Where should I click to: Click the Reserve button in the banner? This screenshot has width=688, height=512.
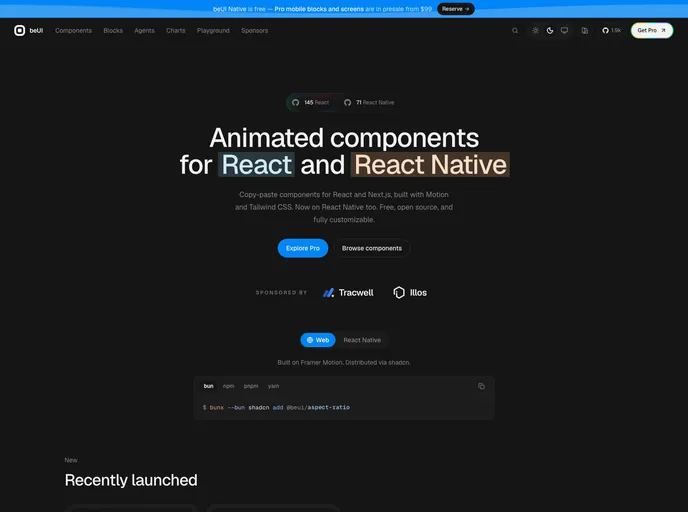tap(455, 9)
